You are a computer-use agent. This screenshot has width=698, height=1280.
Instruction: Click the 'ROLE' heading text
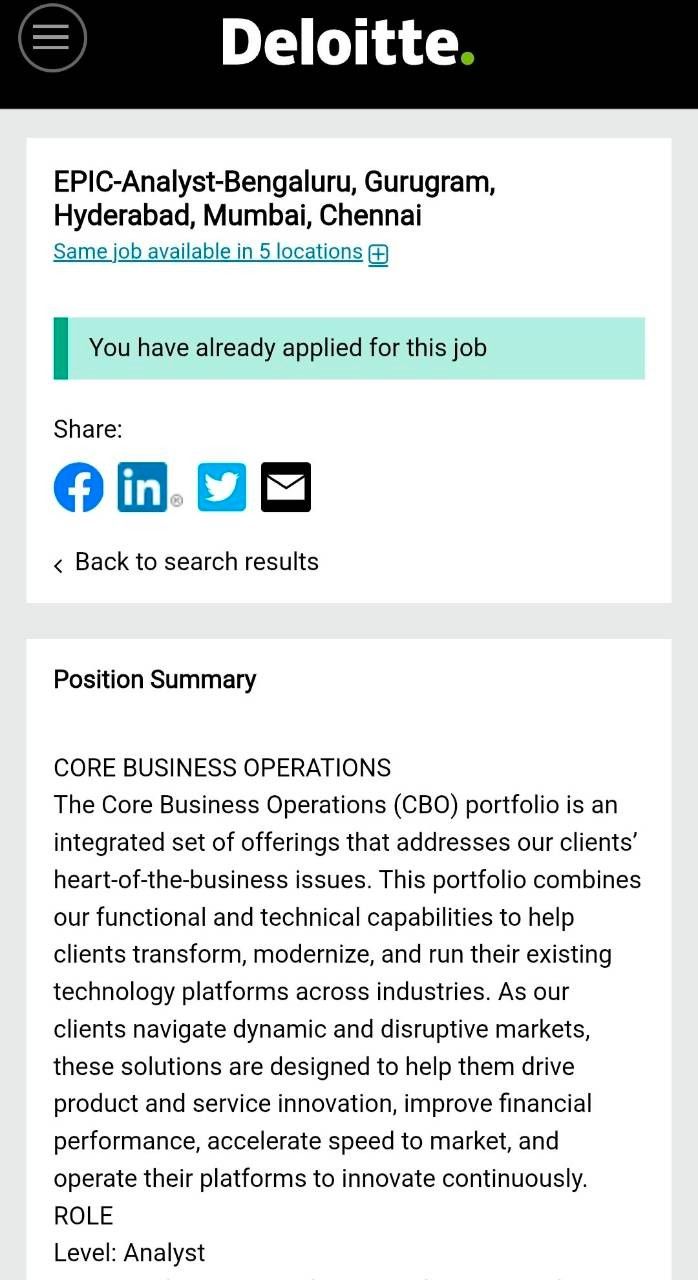(x=84, y=1216)
